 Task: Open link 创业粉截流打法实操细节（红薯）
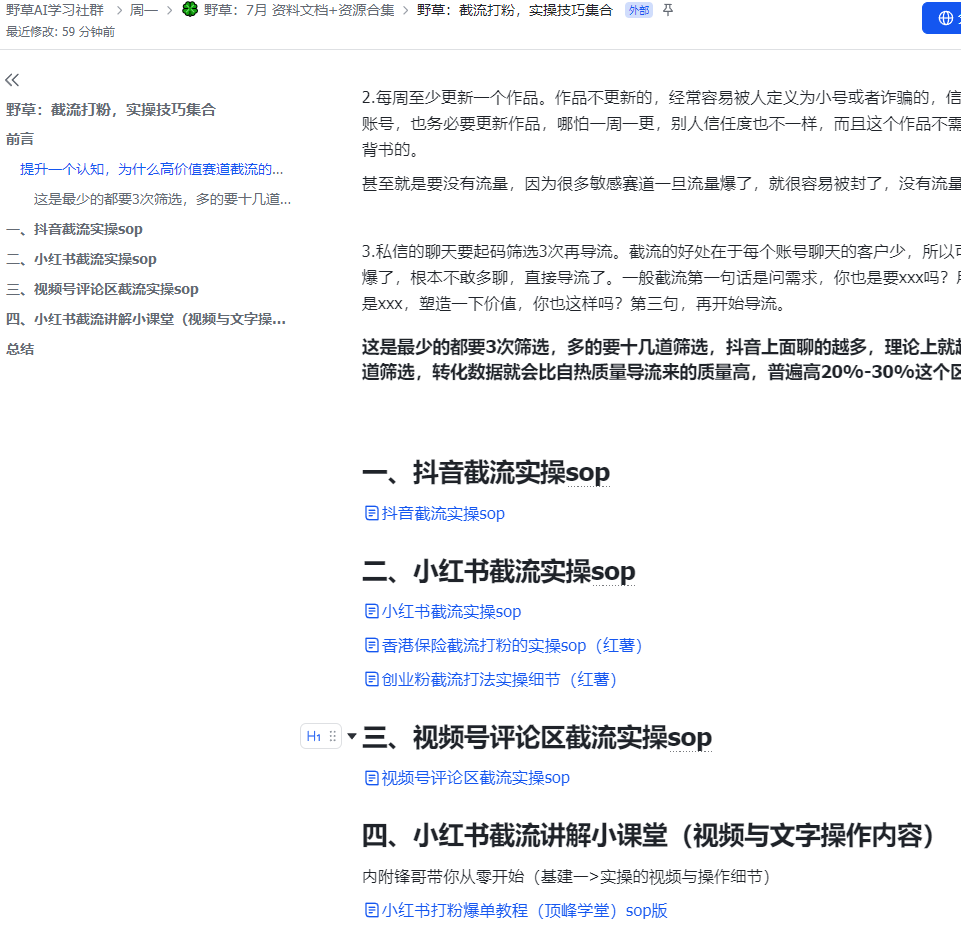[499, 680]
